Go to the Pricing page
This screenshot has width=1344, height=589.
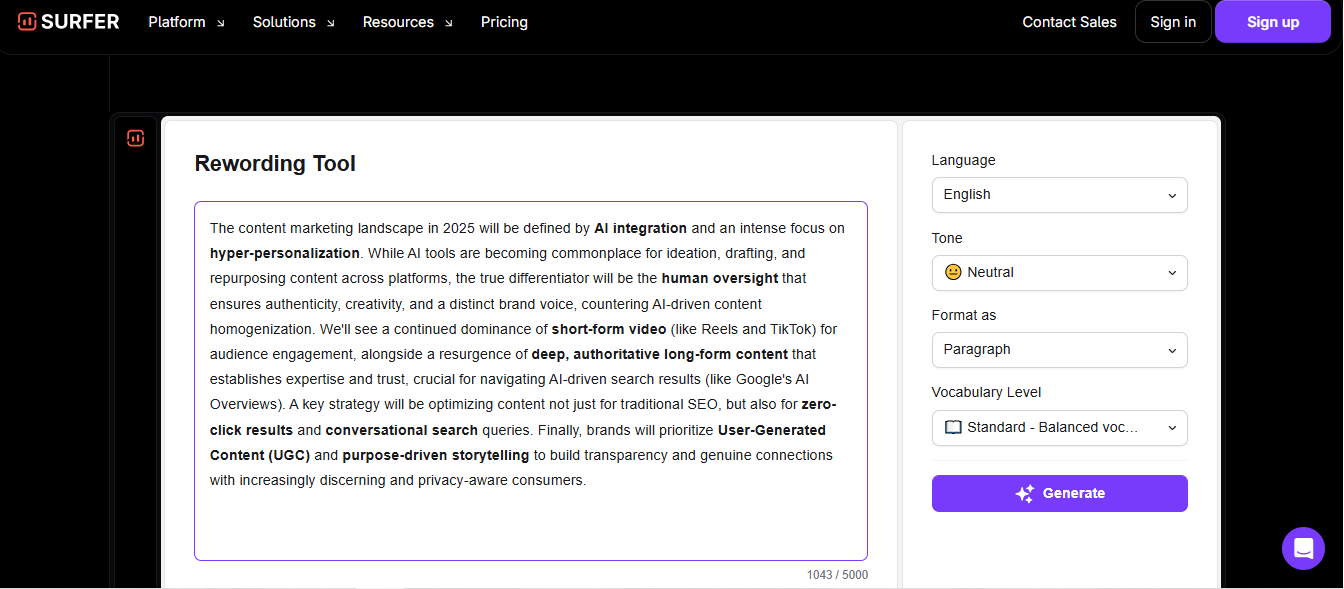pos(504,22)
